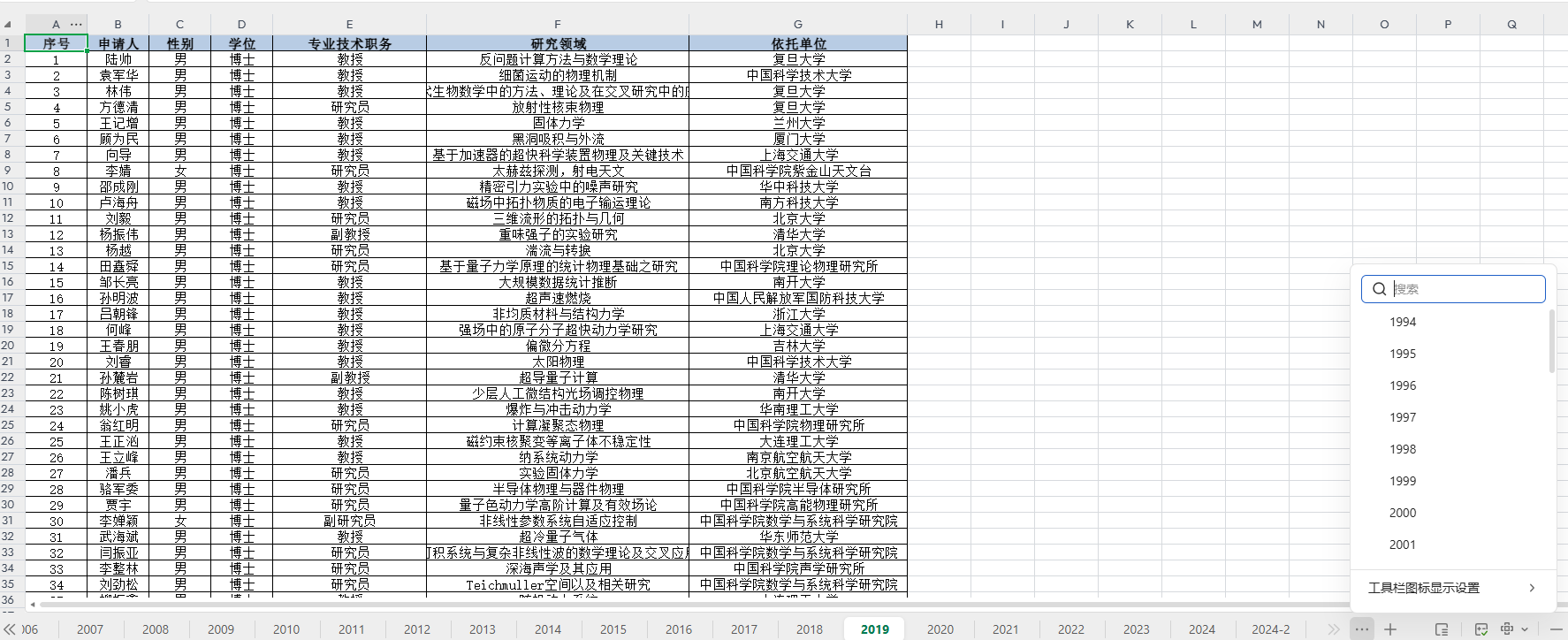Jump forward to last sheet tabs
Image resolution: width=1568 pixels, height=640 pixels.
point(1334,629)
